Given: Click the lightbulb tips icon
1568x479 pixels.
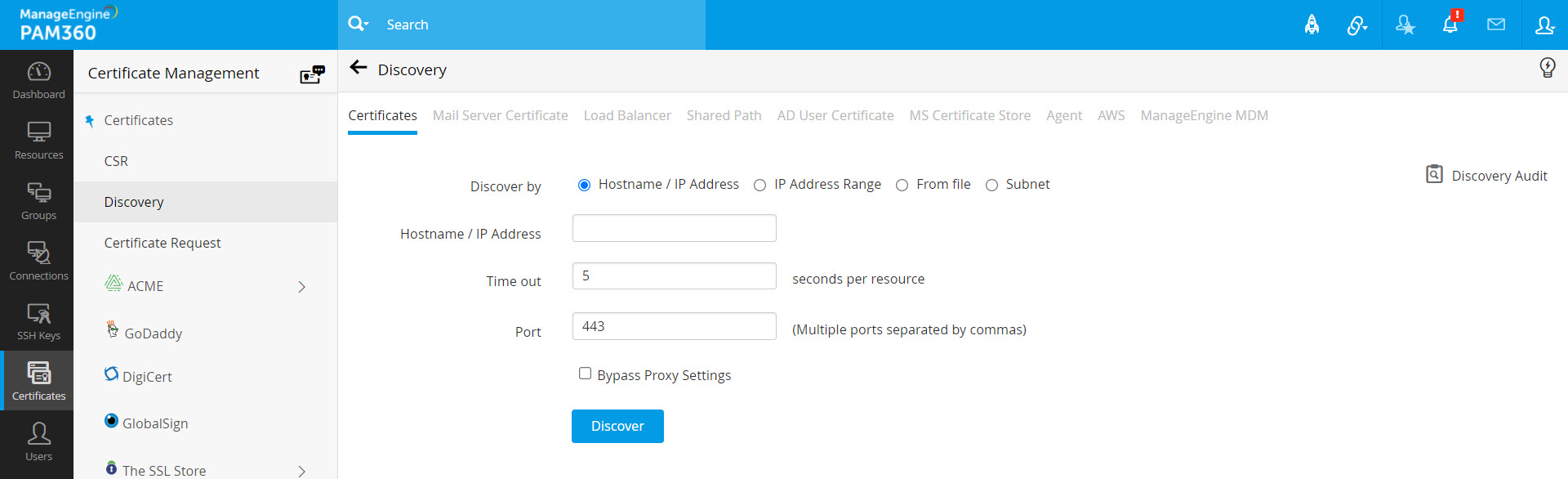Looking at the screenshot, I should [1547, 67].
